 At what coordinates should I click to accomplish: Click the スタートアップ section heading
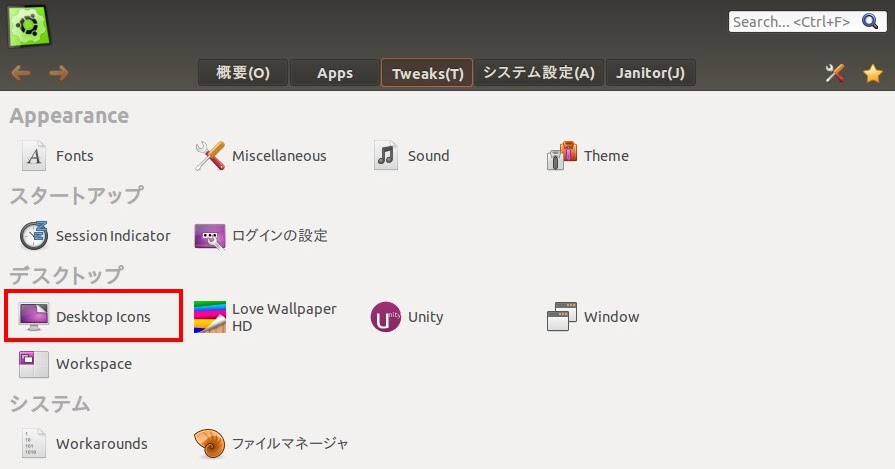[76, 196]
